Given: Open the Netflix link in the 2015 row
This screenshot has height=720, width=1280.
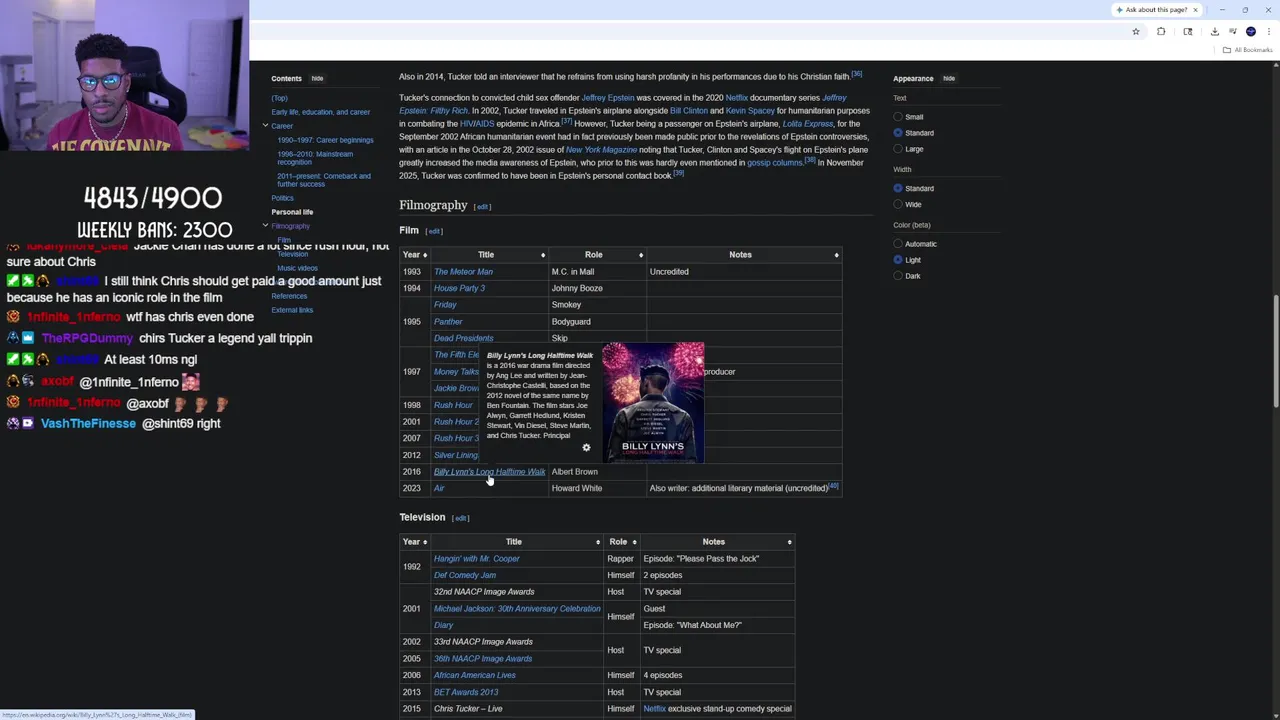Looking at the screenshot, I should (655, 709).
